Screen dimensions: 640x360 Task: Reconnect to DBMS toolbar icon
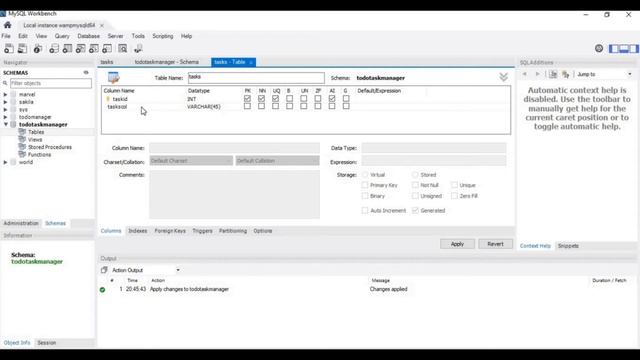138,49
